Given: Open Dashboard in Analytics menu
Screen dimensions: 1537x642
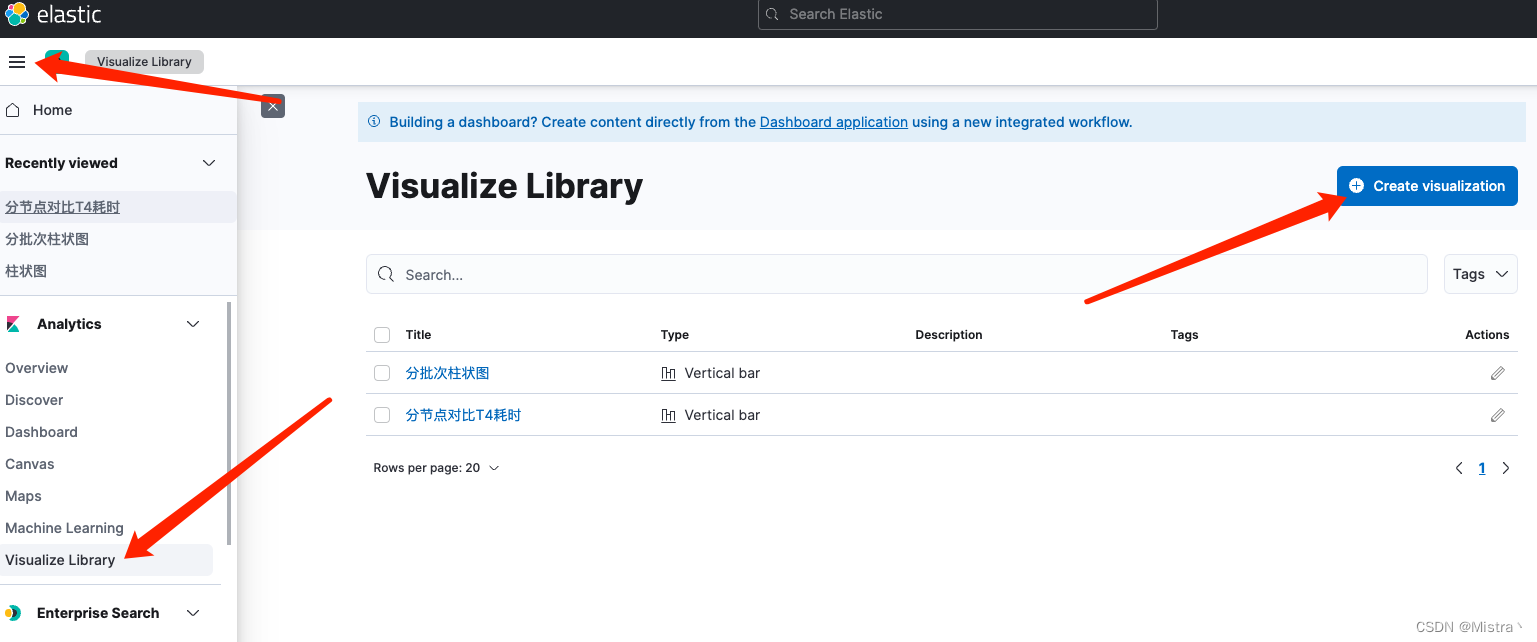Looking at the screenshot, I should click(x=41, y=432).
